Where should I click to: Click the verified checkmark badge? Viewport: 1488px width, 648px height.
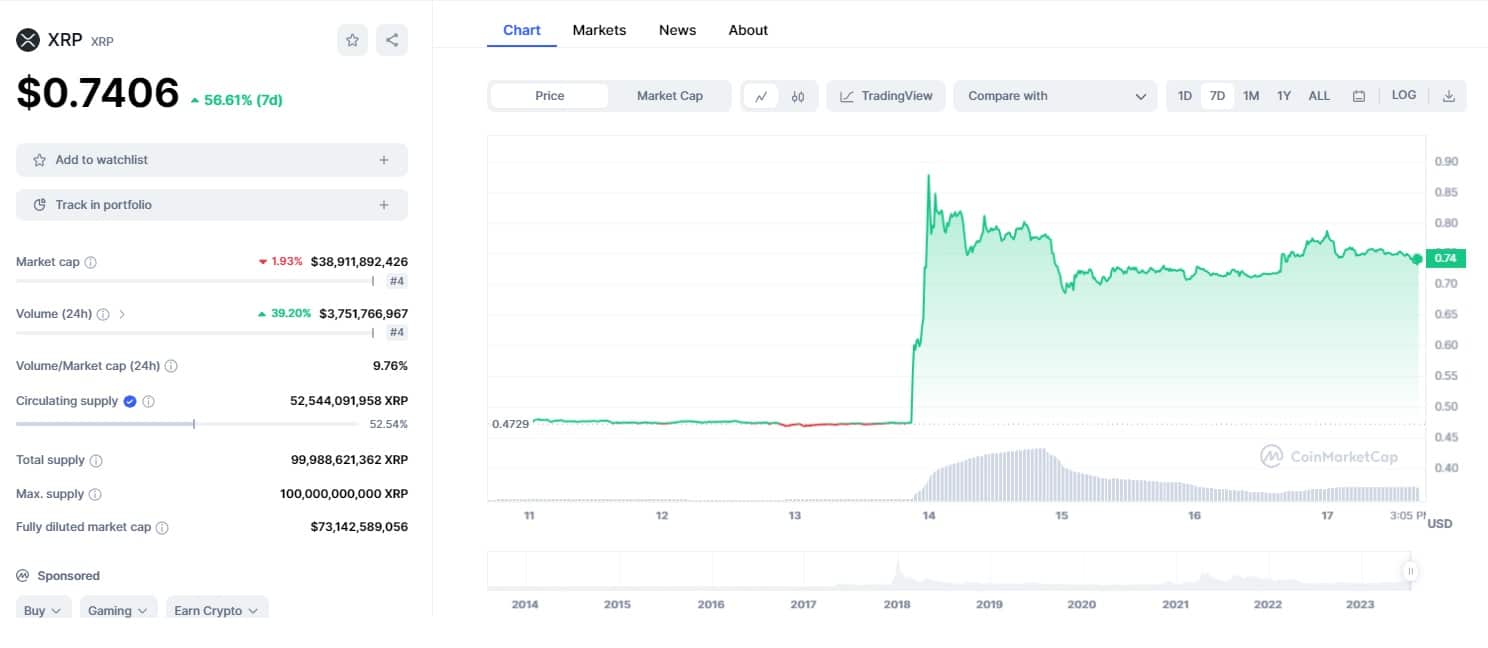point(129,401)
